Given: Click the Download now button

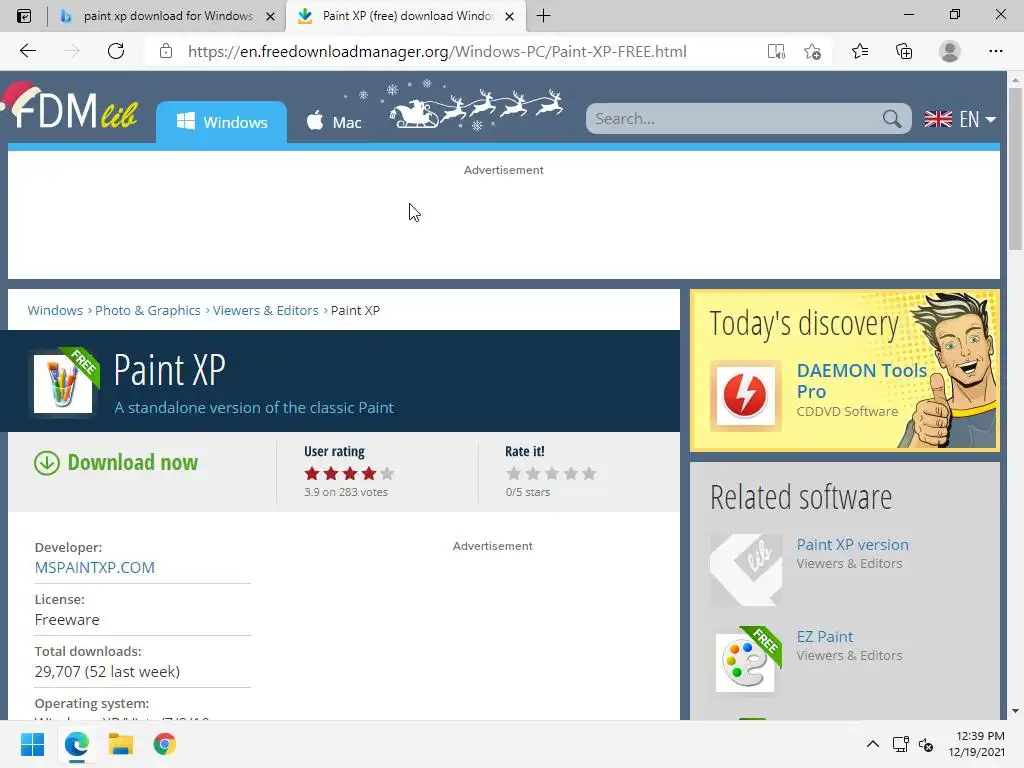Looking at the screenshot, I should (x=116, y=462).
